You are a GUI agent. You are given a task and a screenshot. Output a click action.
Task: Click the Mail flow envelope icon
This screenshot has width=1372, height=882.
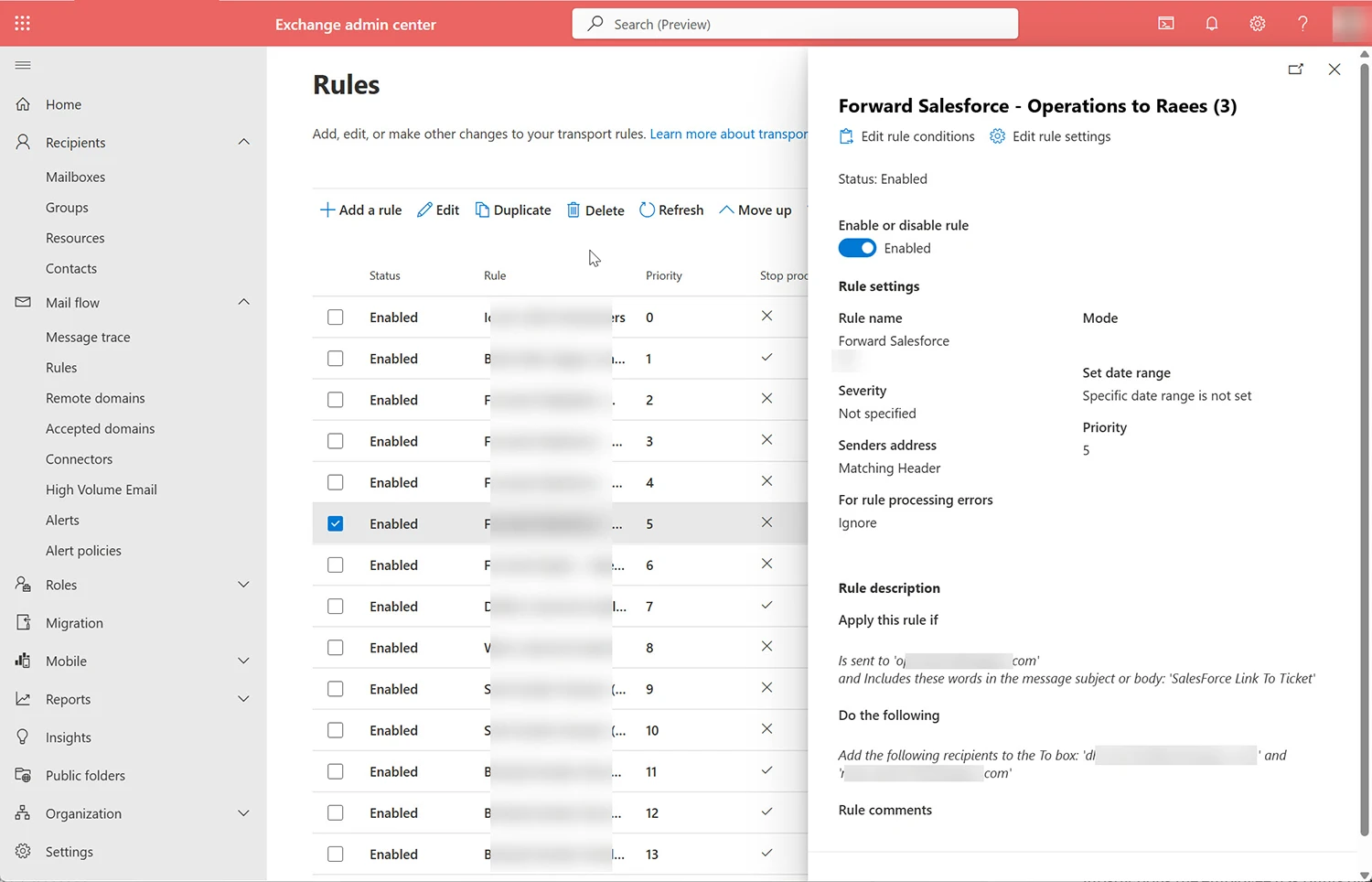23,302
